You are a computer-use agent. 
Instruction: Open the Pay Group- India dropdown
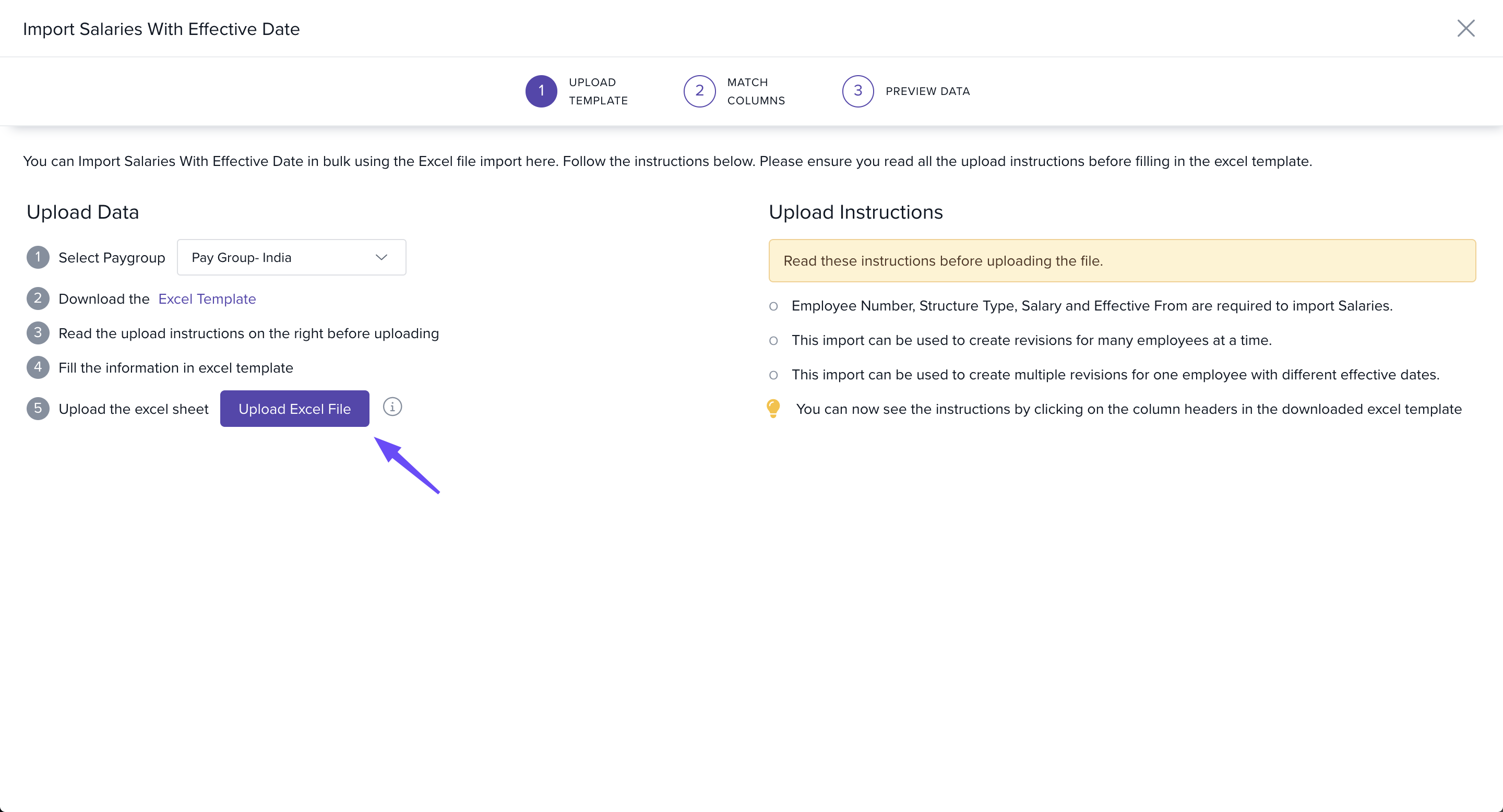291,257
